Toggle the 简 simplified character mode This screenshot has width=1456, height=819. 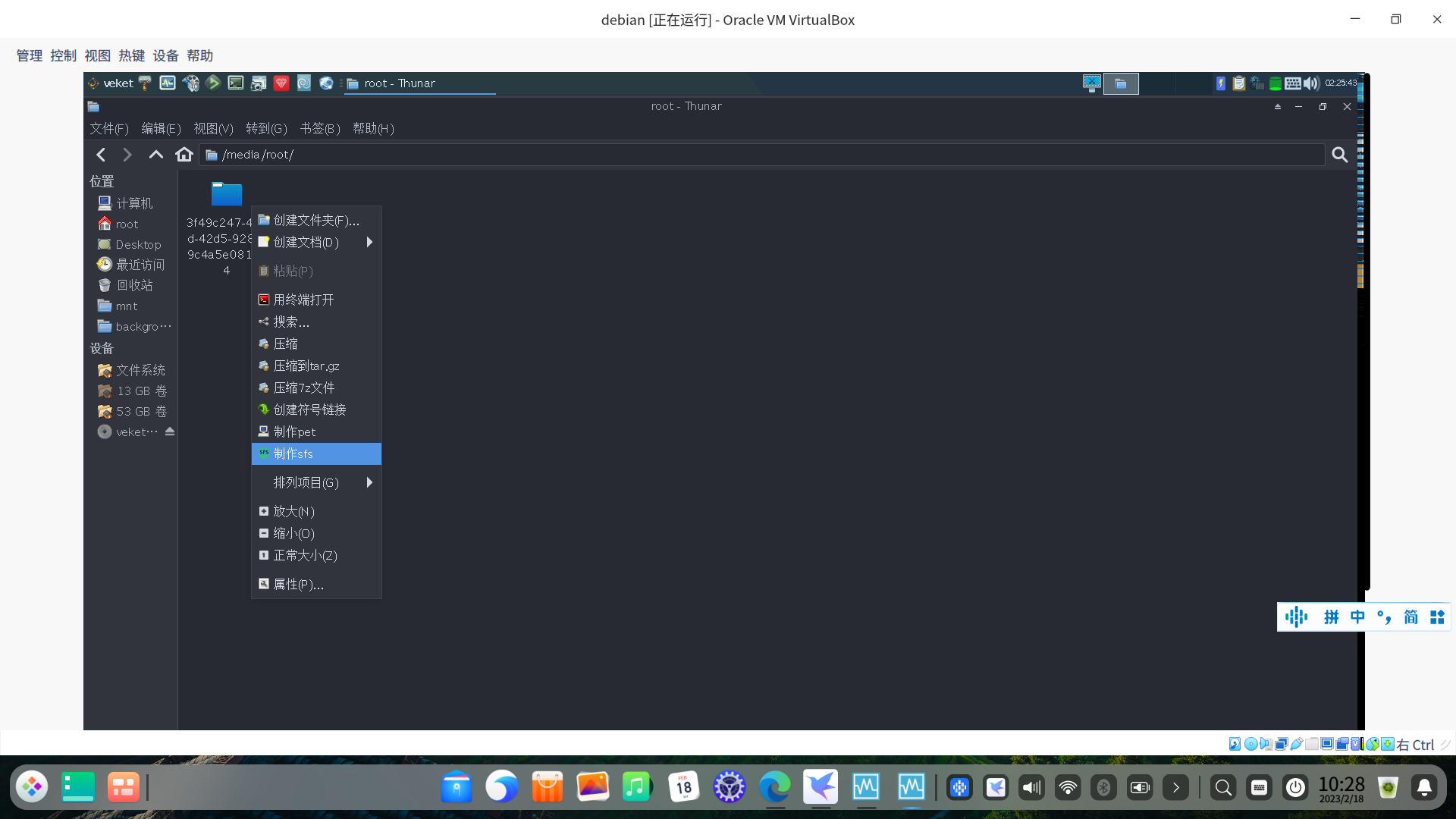pyautogui.click(x=1410, y=617)
